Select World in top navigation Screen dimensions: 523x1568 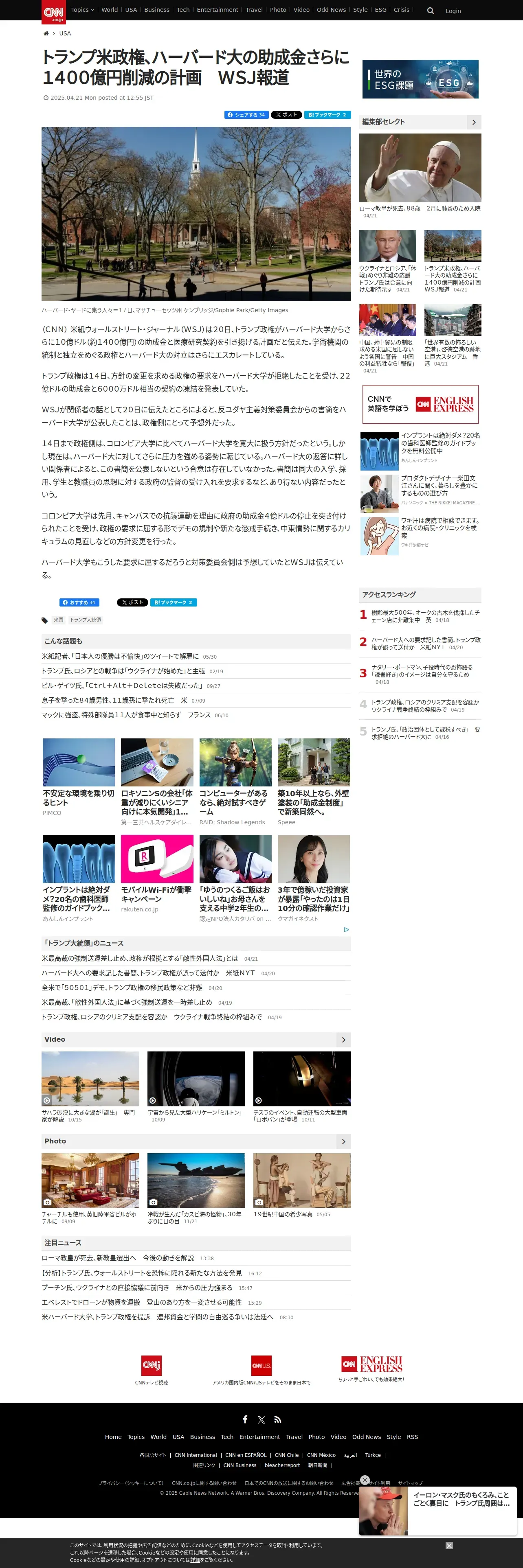110,10
